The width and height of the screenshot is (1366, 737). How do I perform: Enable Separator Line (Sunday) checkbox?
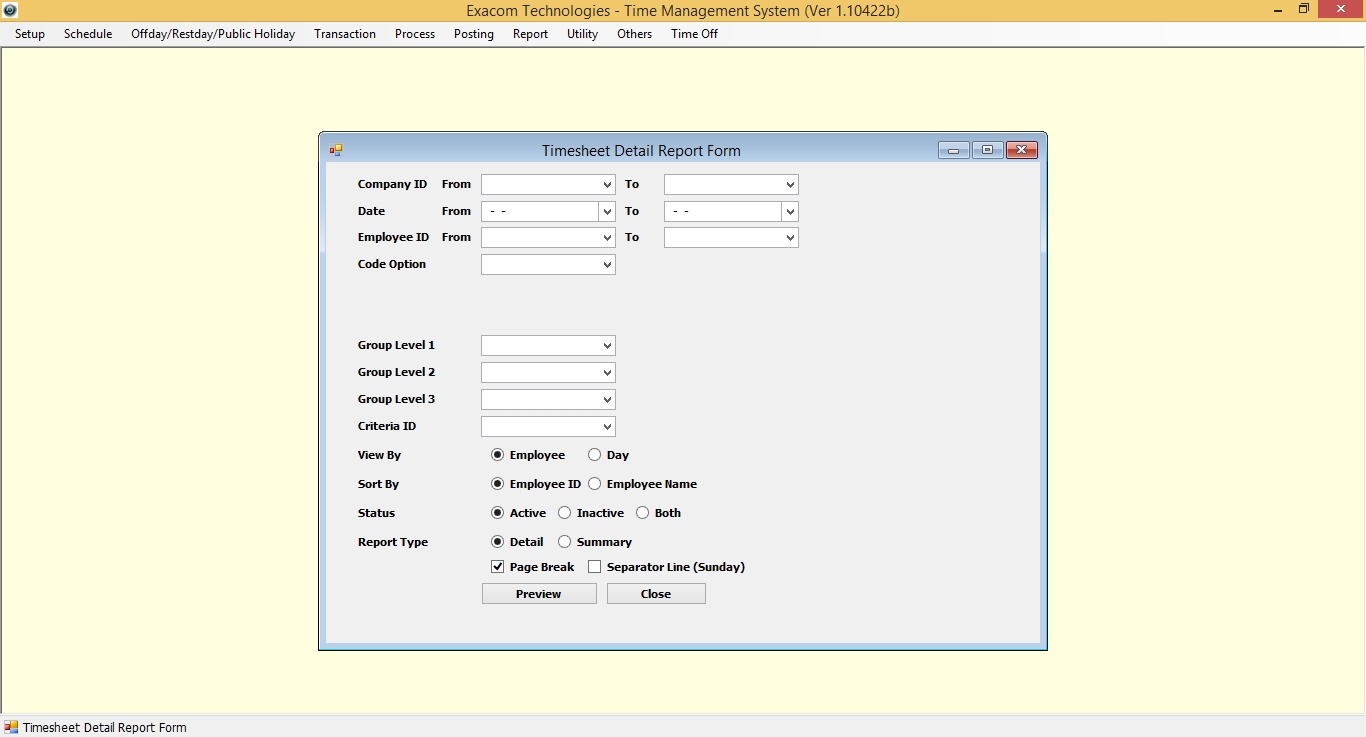[x=595, y=567]
